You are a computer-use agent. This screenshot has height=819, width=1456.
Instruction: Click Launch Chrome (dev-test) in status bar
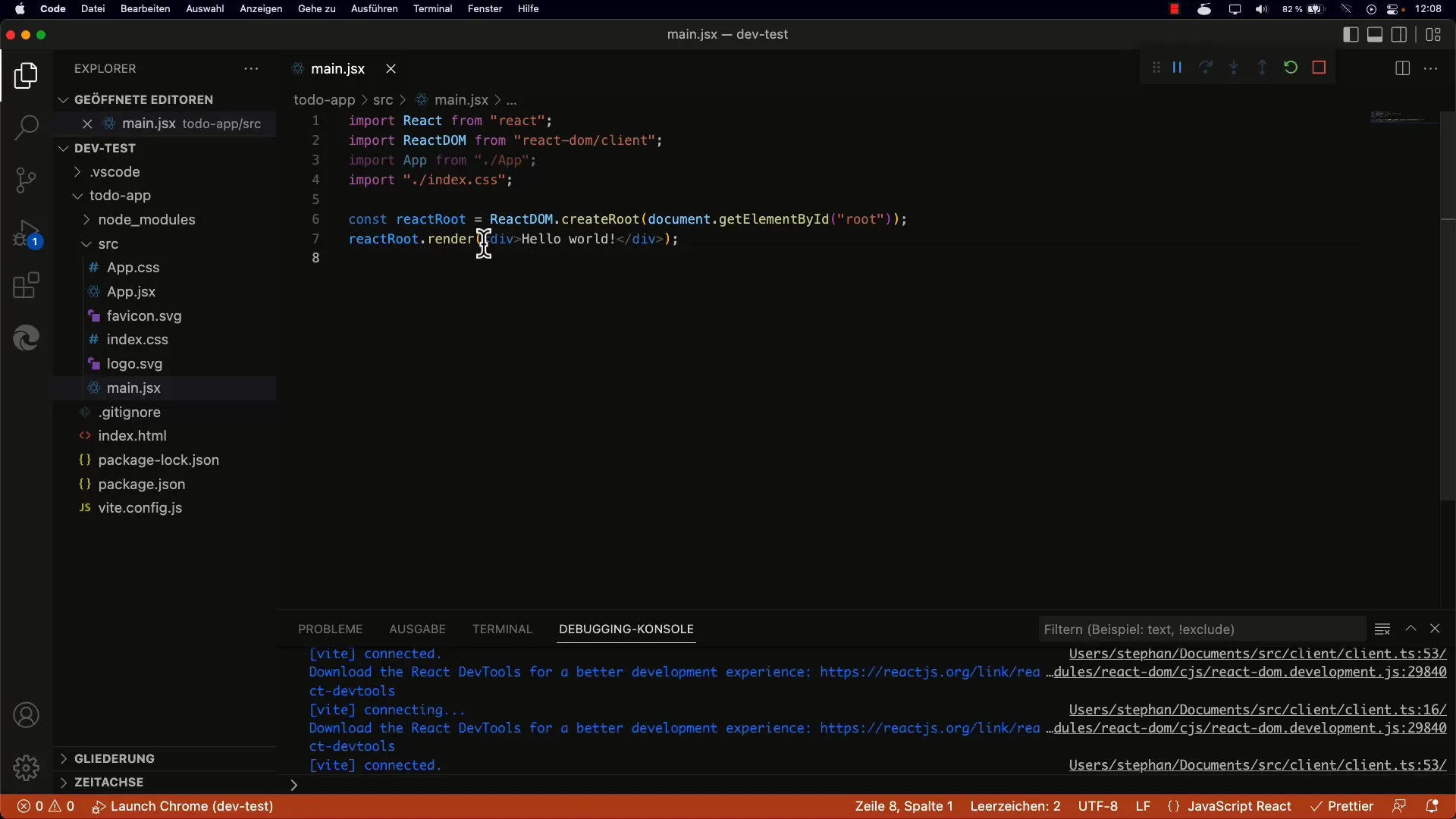[182, 806]
